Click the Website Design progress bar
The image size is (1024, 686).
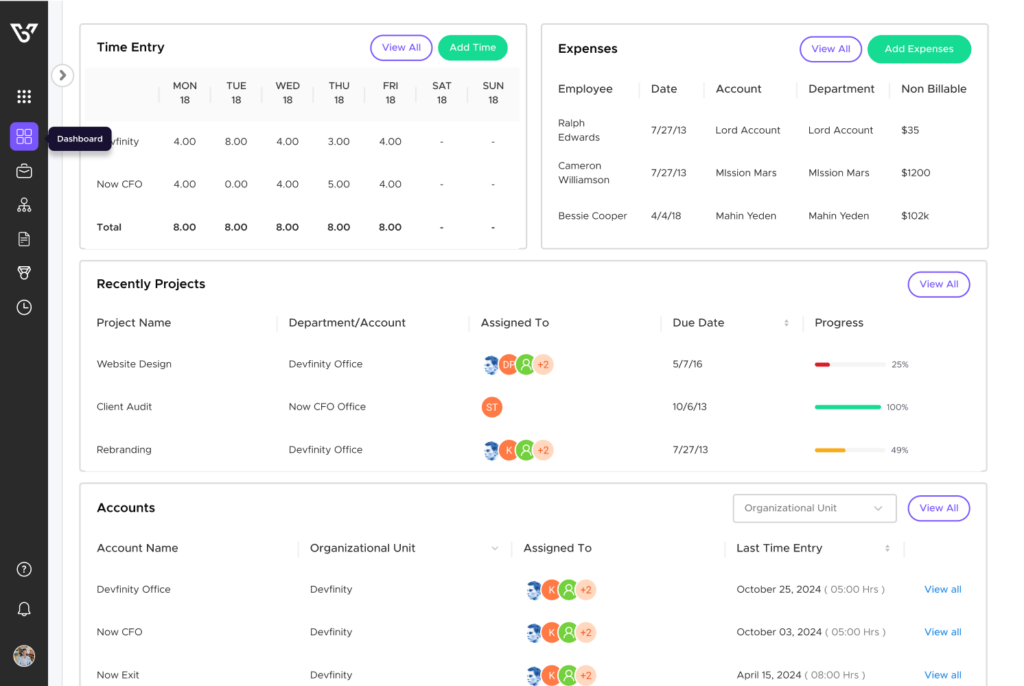(x=849, y=365)
